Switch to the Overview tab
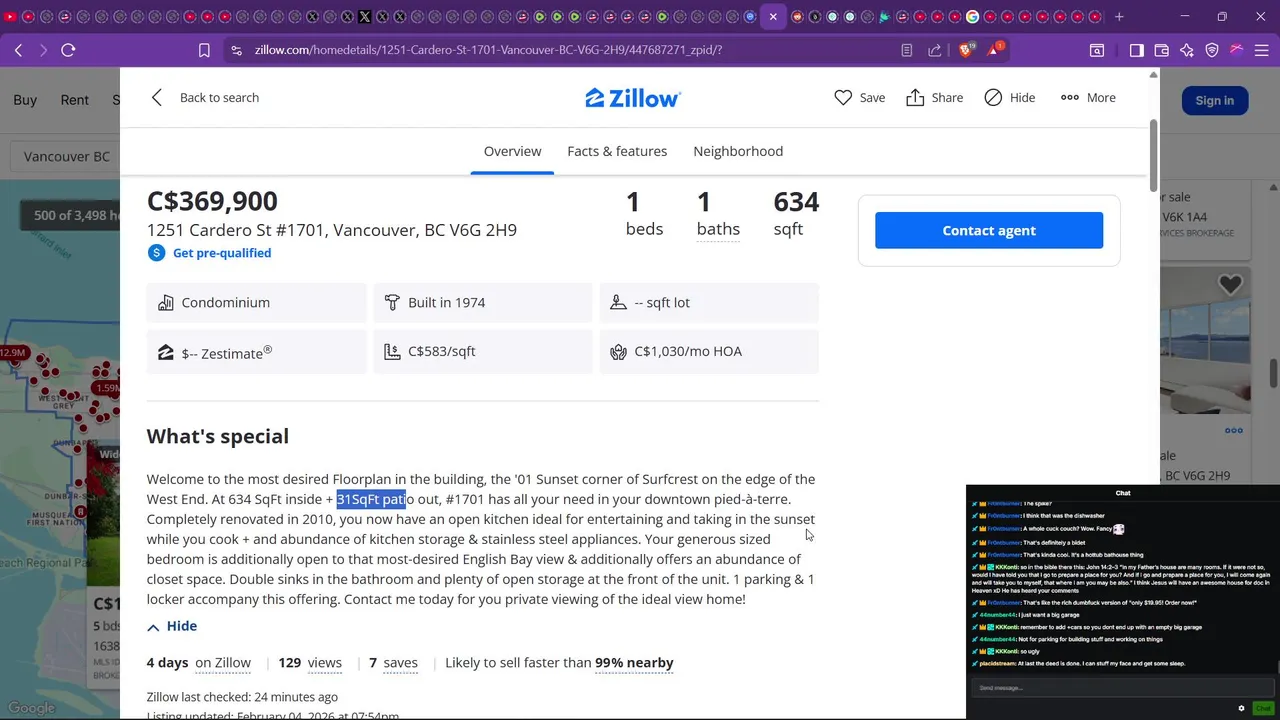Screen dimensions: 1280x720 pos(512,151)
